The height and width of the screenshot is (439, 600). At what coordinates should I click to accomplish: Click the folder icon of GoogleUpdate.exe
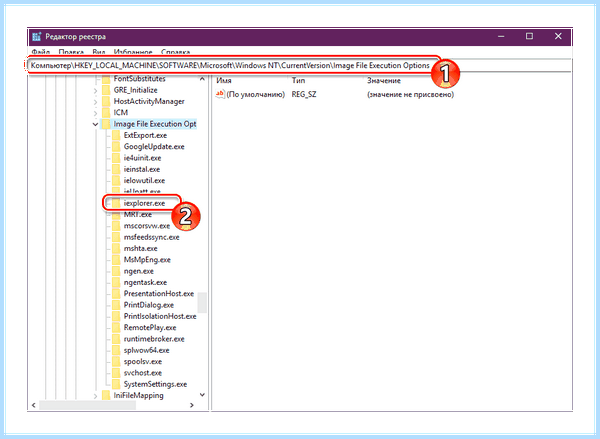click(116, 147)
